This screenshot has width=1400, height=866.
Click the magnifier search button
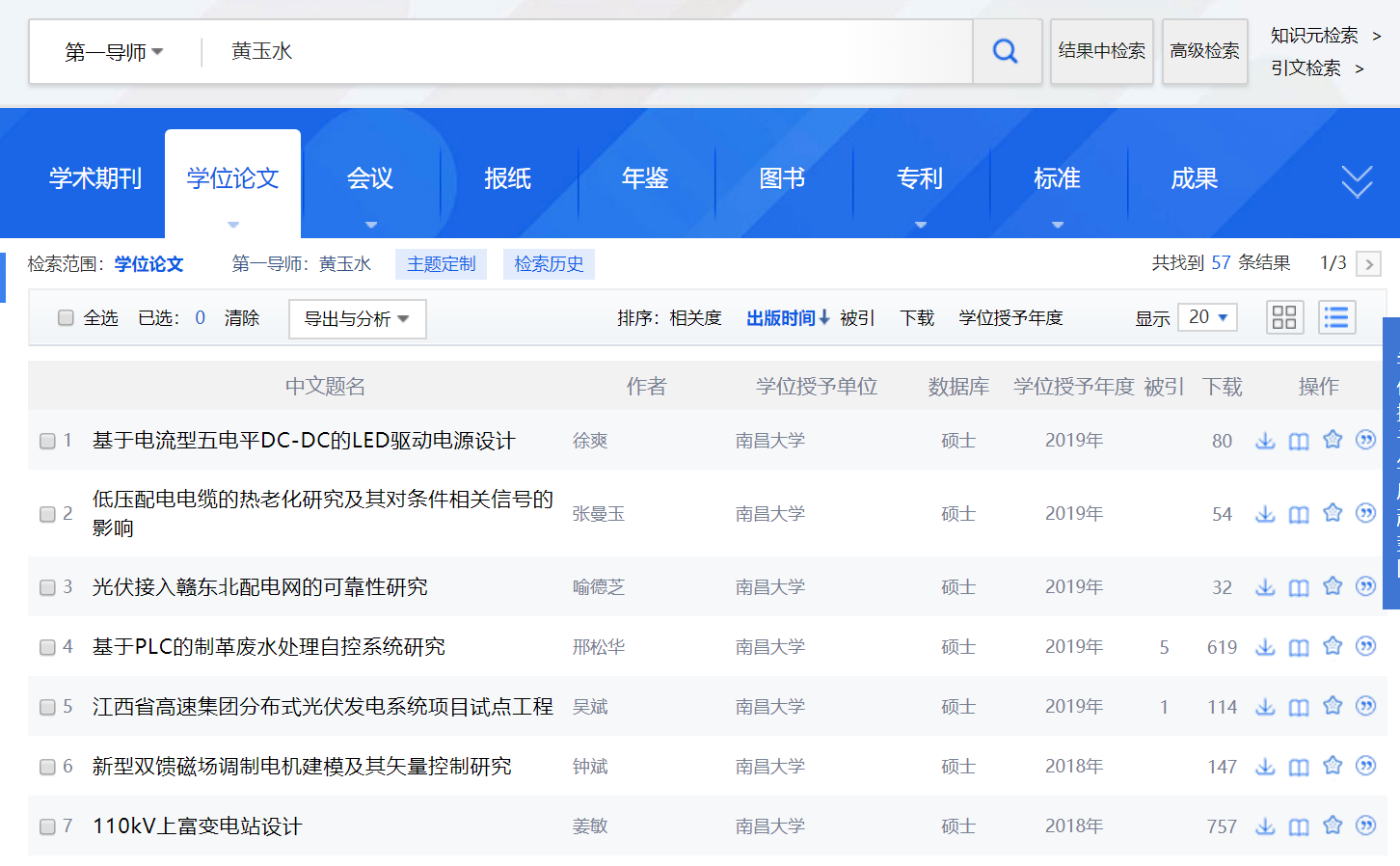pyautogui.click(x=1006, y=51)
